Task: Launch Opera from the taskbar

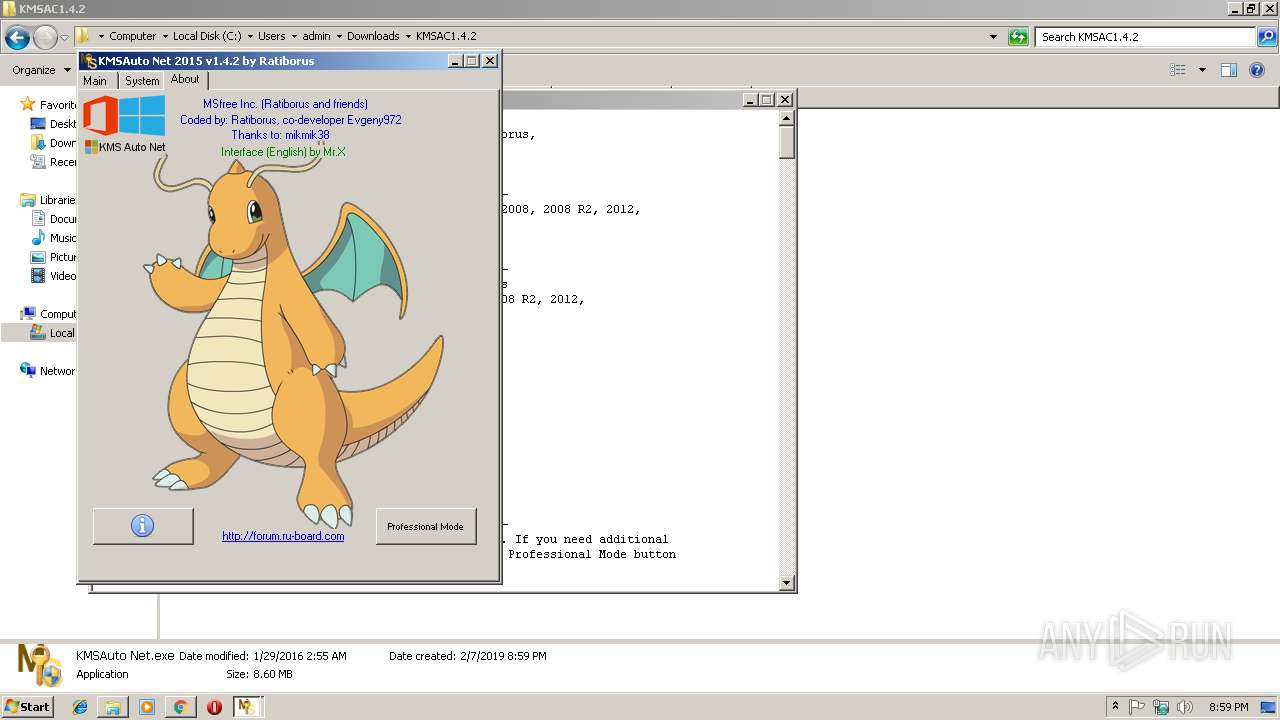Action: point(214,707)
